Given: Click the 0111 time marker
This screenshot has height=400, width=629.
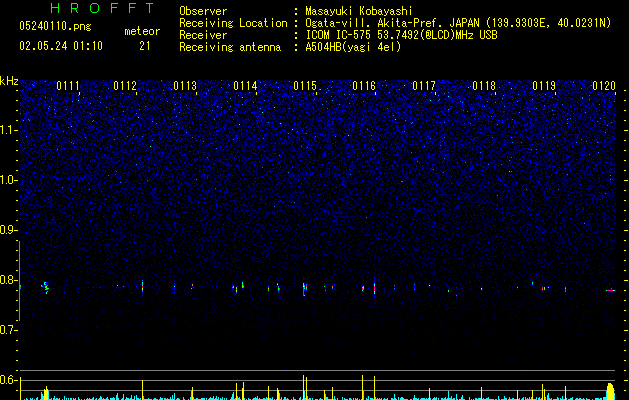Looking at the screenshot, I should click(x=68, y=86).
